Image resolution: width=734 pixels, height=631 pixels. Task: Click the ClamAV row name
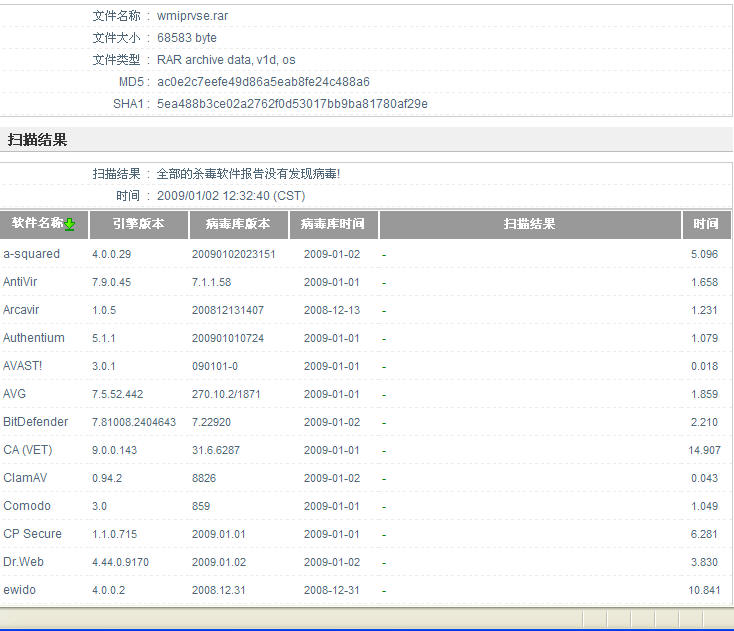pyautogui.click(x=25, y=478)
